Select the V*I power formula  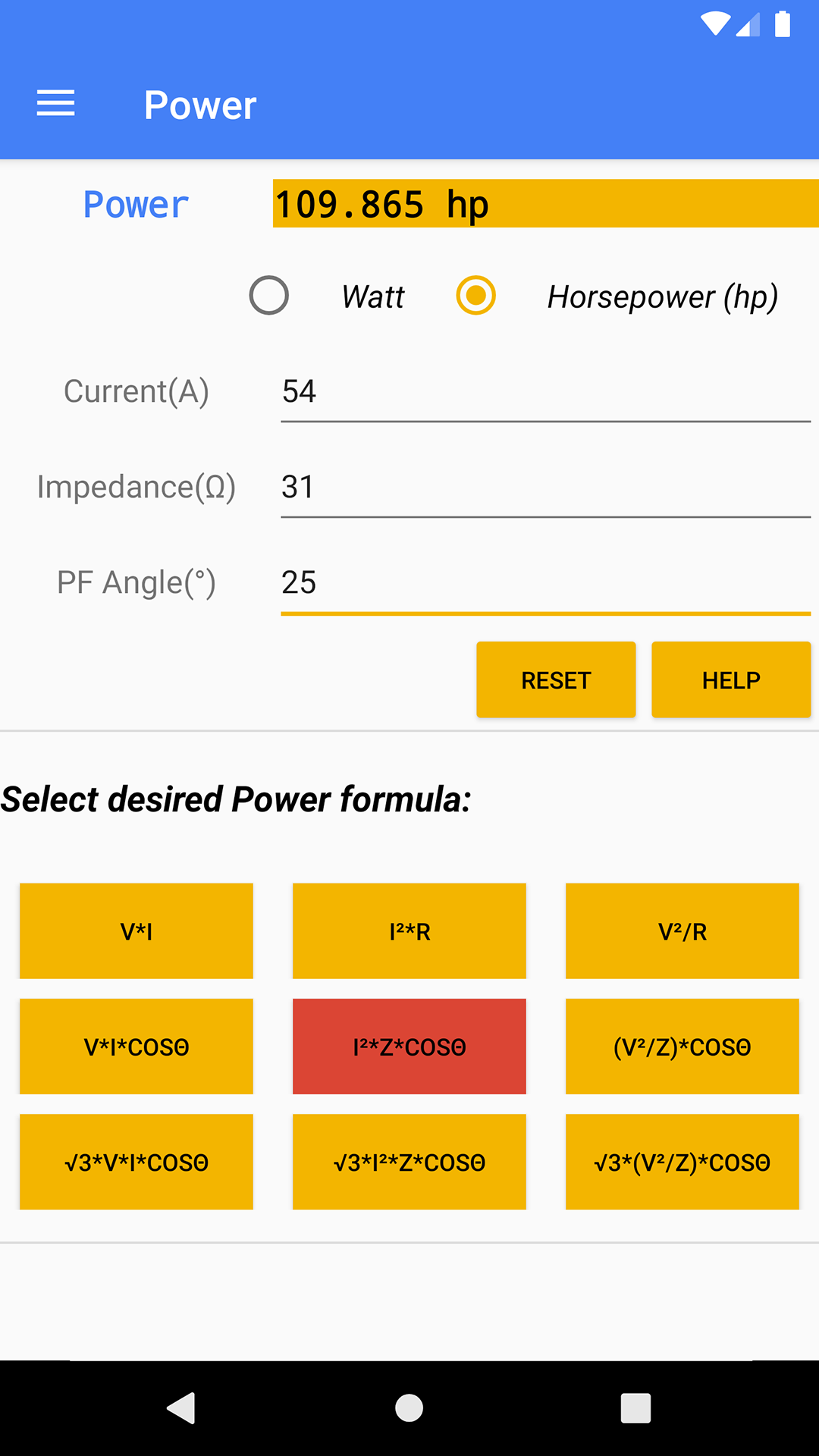(x=136, y=931)
